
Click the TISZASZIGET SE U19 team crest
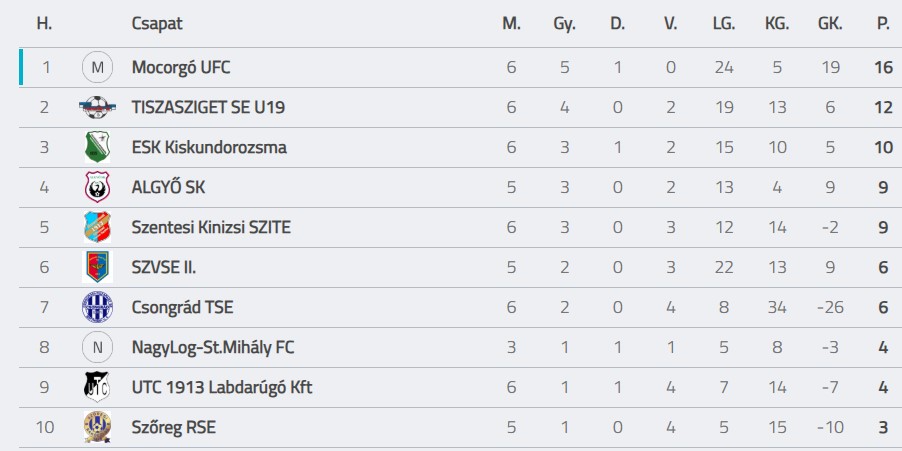pos(97,108)
